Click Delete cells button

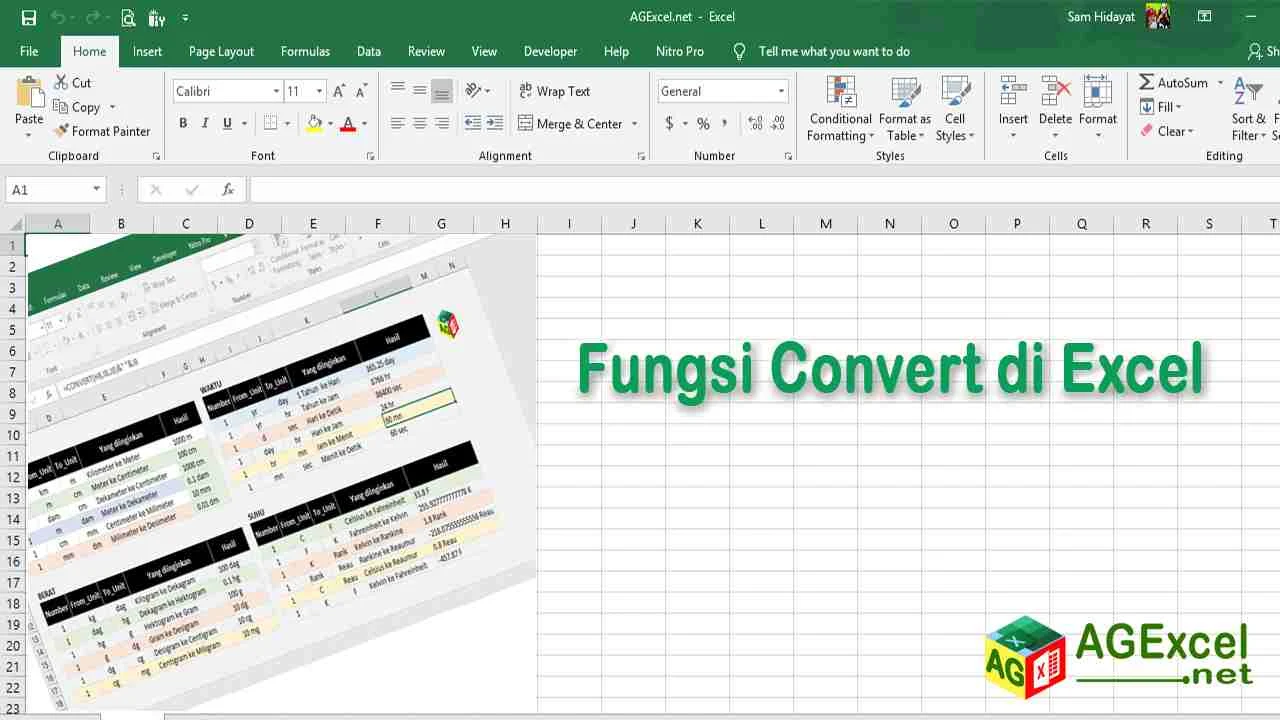click(1055, 108)
